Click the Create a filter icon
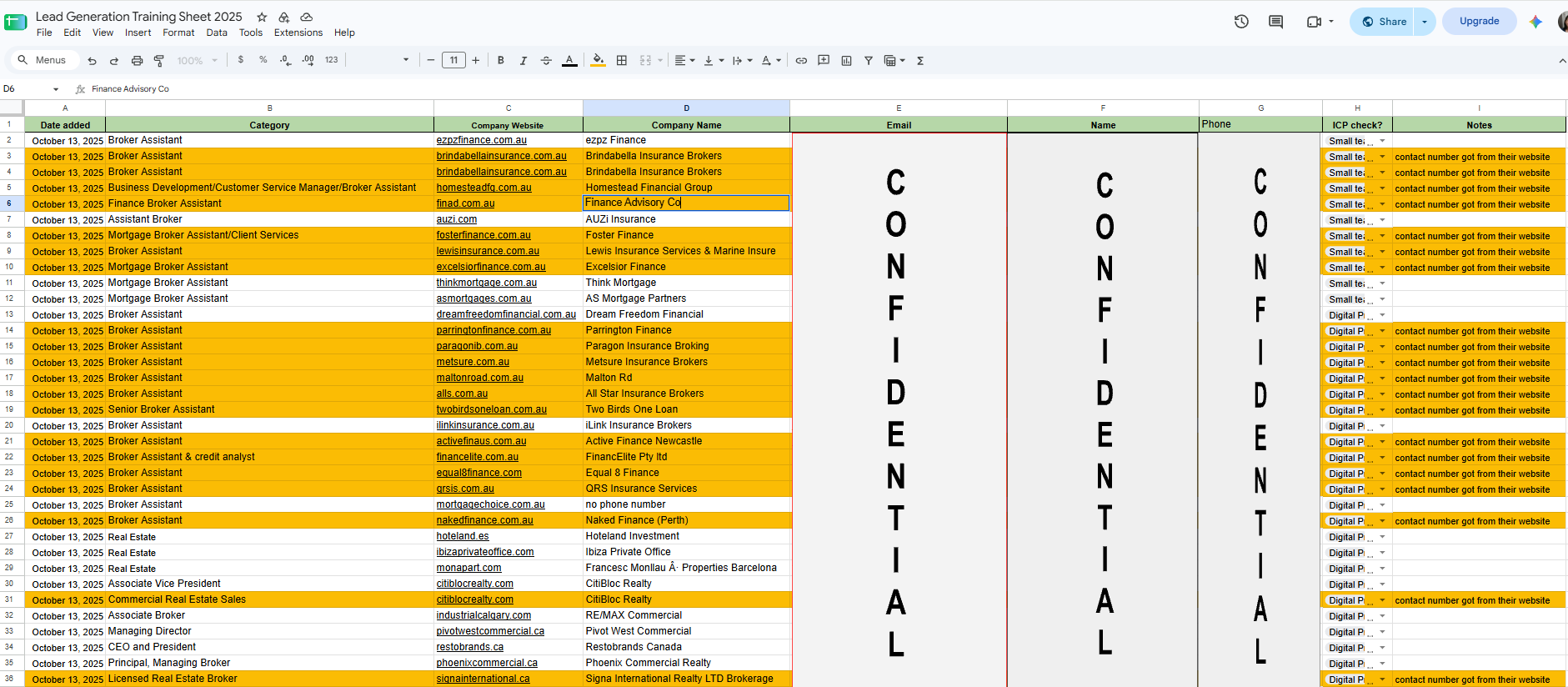This screenshot has height=687, width=1568. tap(869, 60)
